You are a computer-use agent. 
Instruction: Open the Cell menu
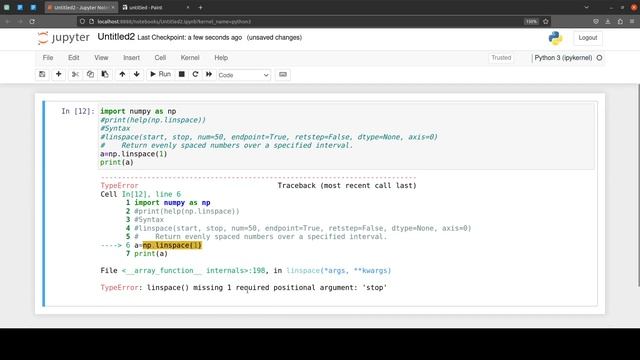point(160,58)
